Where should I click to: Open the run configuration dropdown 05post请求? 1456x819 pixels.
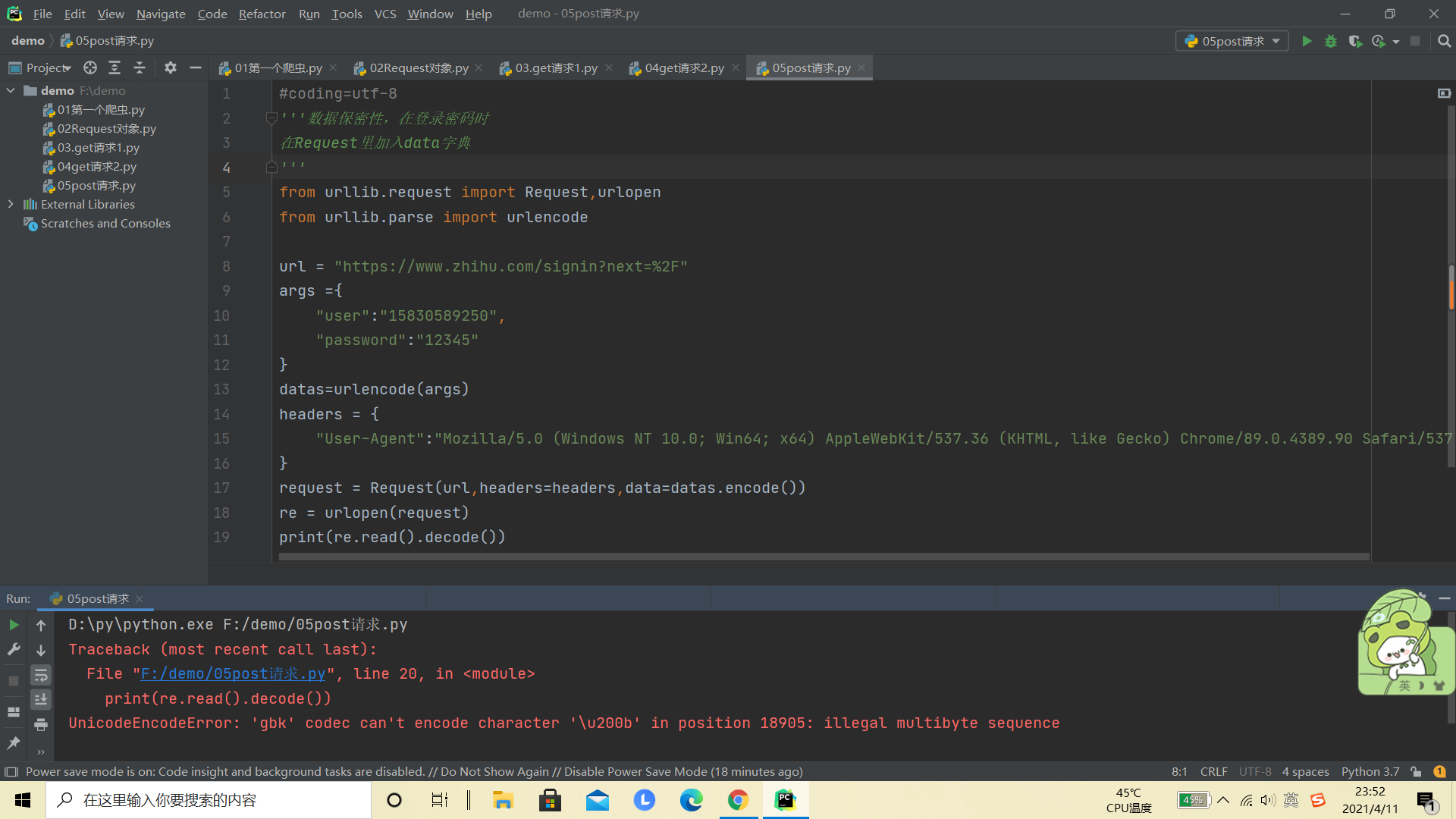point(1232,41)
